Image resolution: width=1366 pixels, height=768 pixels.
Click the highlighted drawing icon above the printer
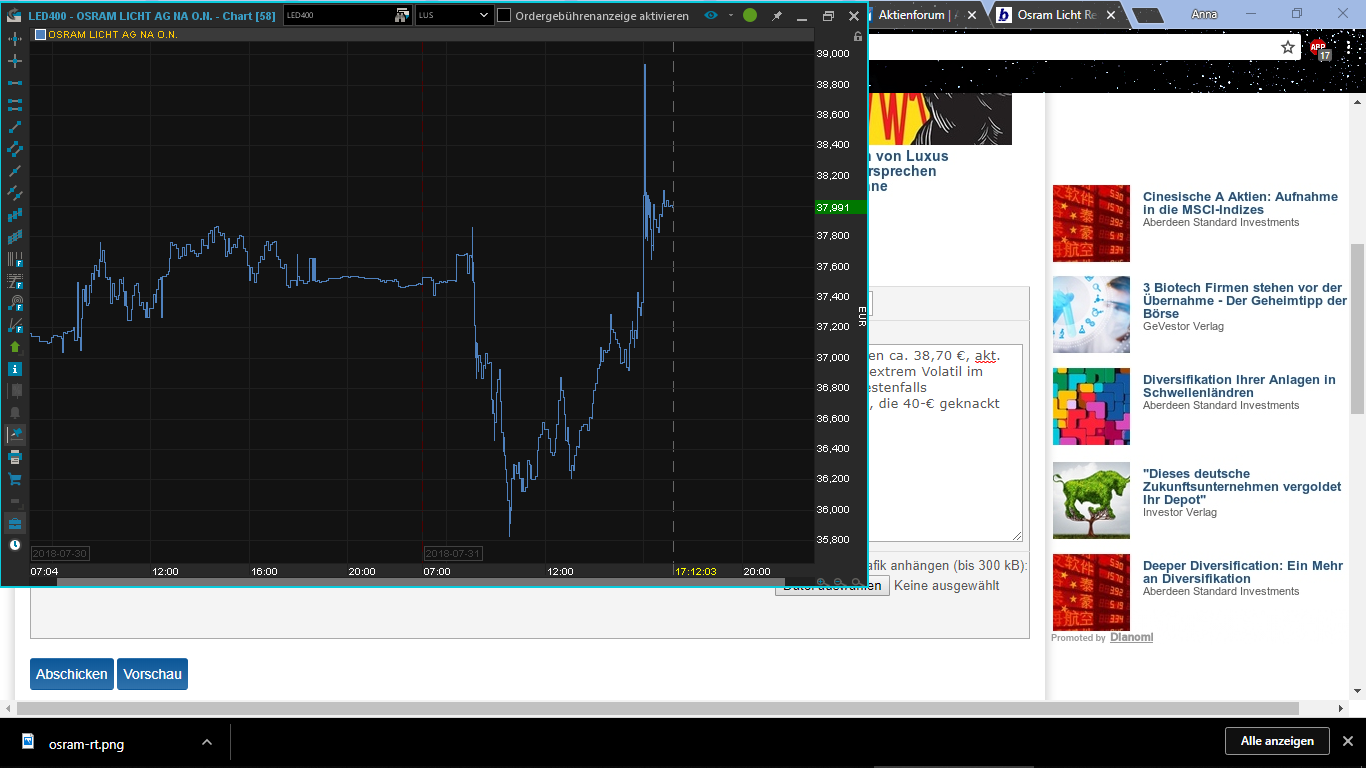15,435
